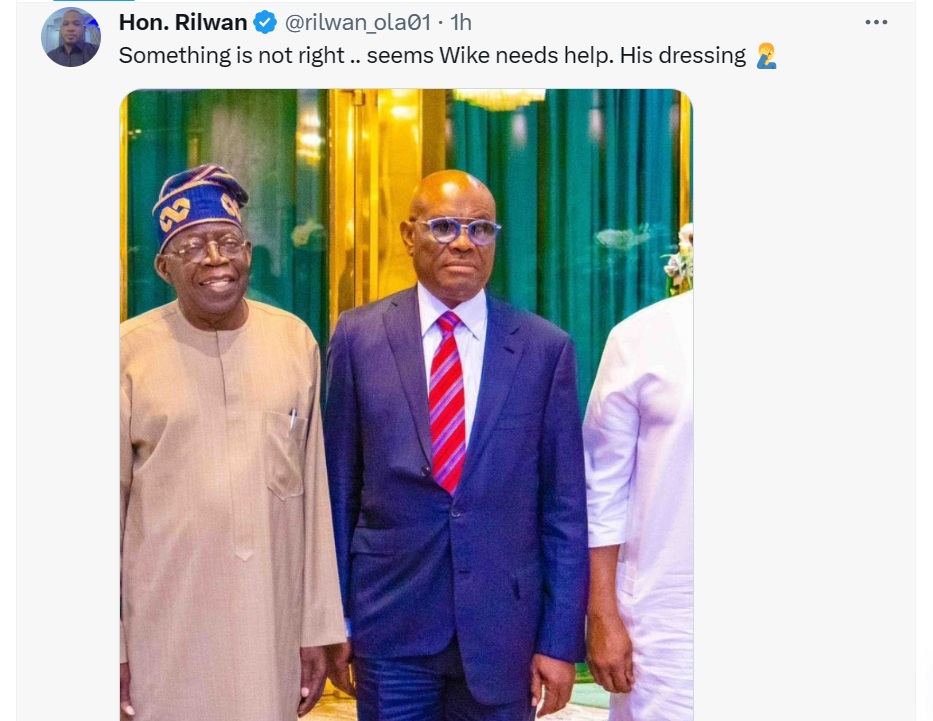Click the red striped tie in the photo
Image resolution: width=933 pixels, height=721 pixels.
point(447,400)
